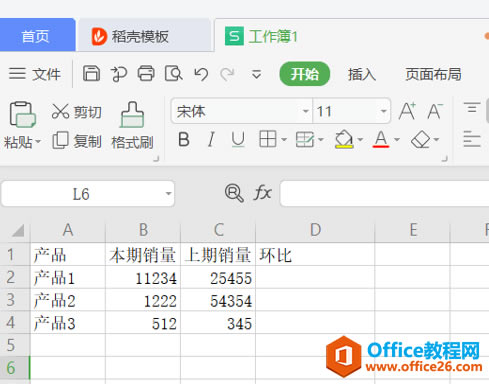This screenshot has height=384, width=489.
Task: Click the Copy button
Action: [77, 141]
